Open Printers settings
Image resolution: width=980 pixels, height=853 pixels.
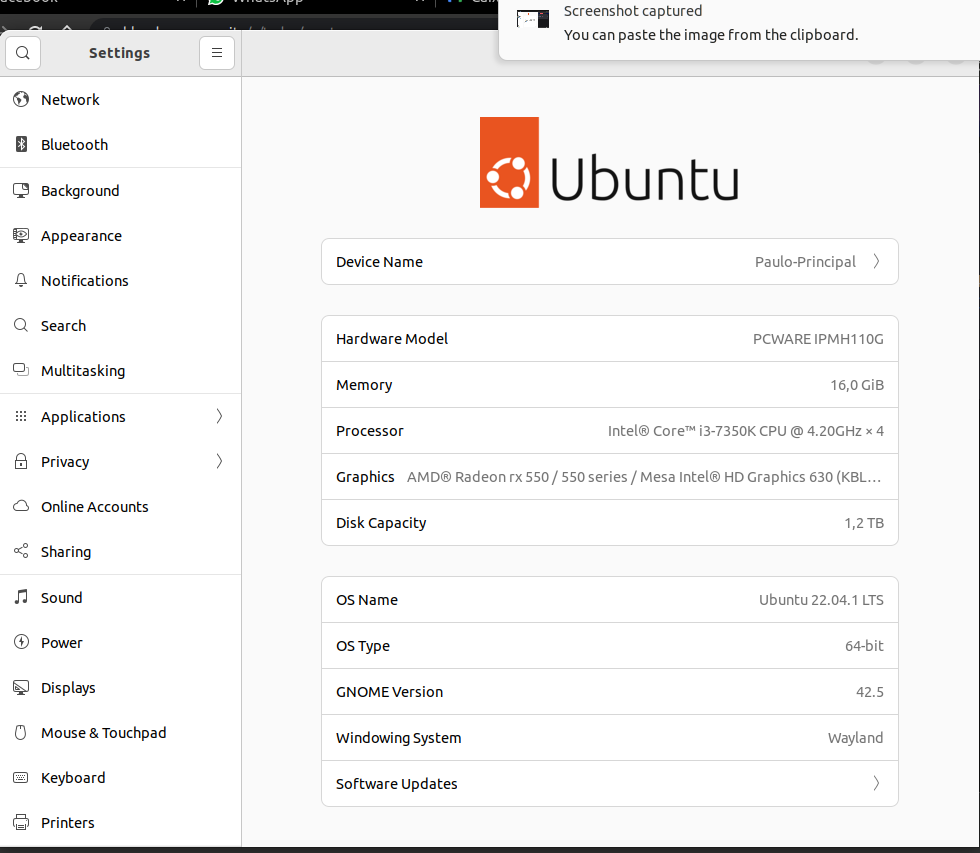[x=121, y=822]
